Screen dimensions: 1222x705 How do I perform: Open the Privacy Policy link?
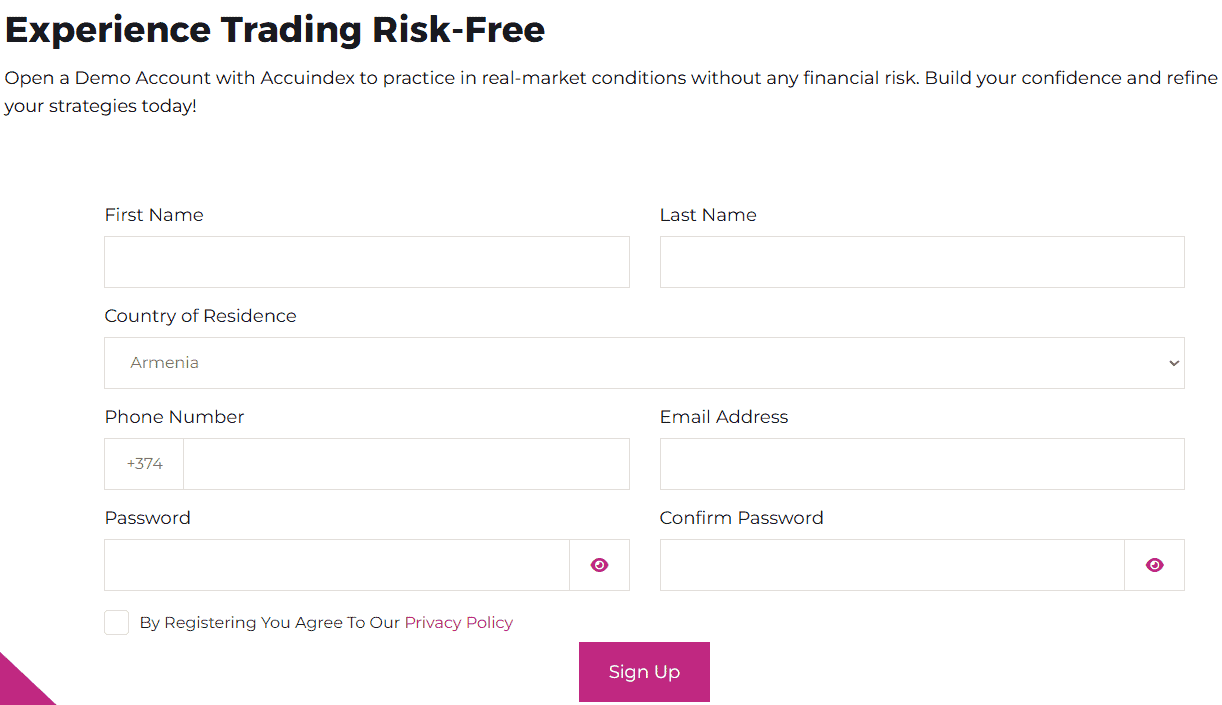[458, 622]
